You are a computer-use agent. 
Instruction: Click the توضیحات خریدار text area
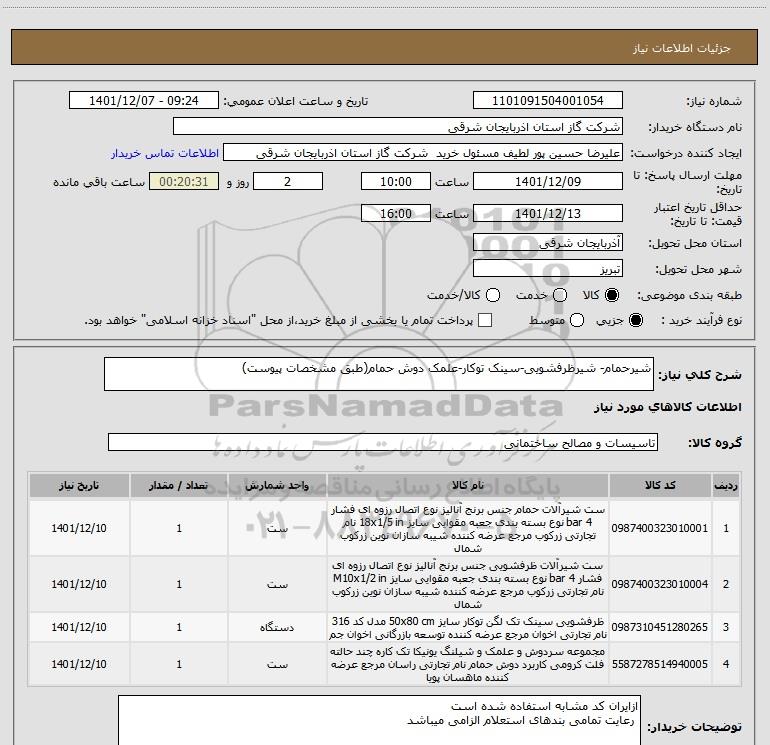coord(380,720)
